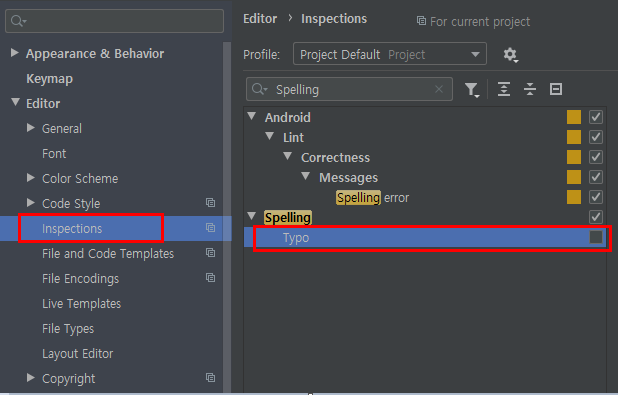Click the Profile label text
Screen dimensions: 618x395
click(262, 54)
